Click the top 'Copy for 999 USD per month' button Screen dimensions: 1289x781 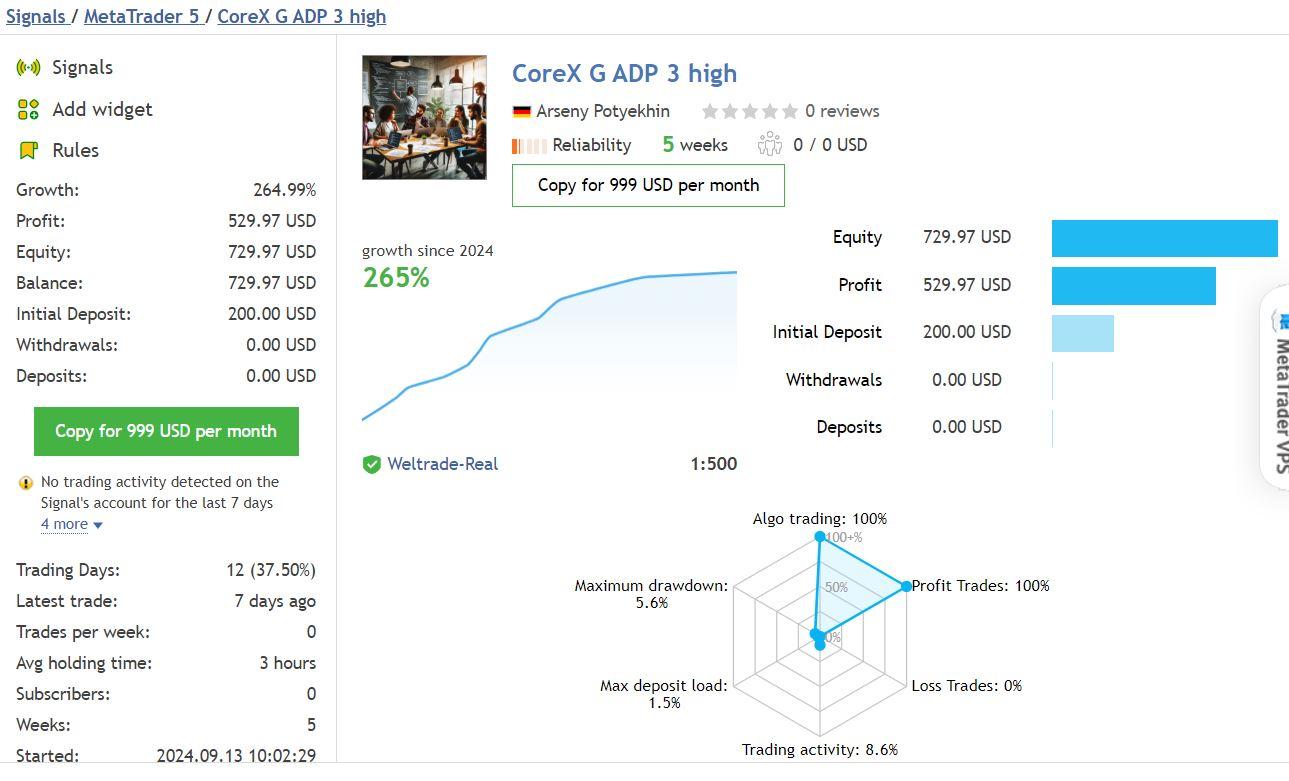647,185
